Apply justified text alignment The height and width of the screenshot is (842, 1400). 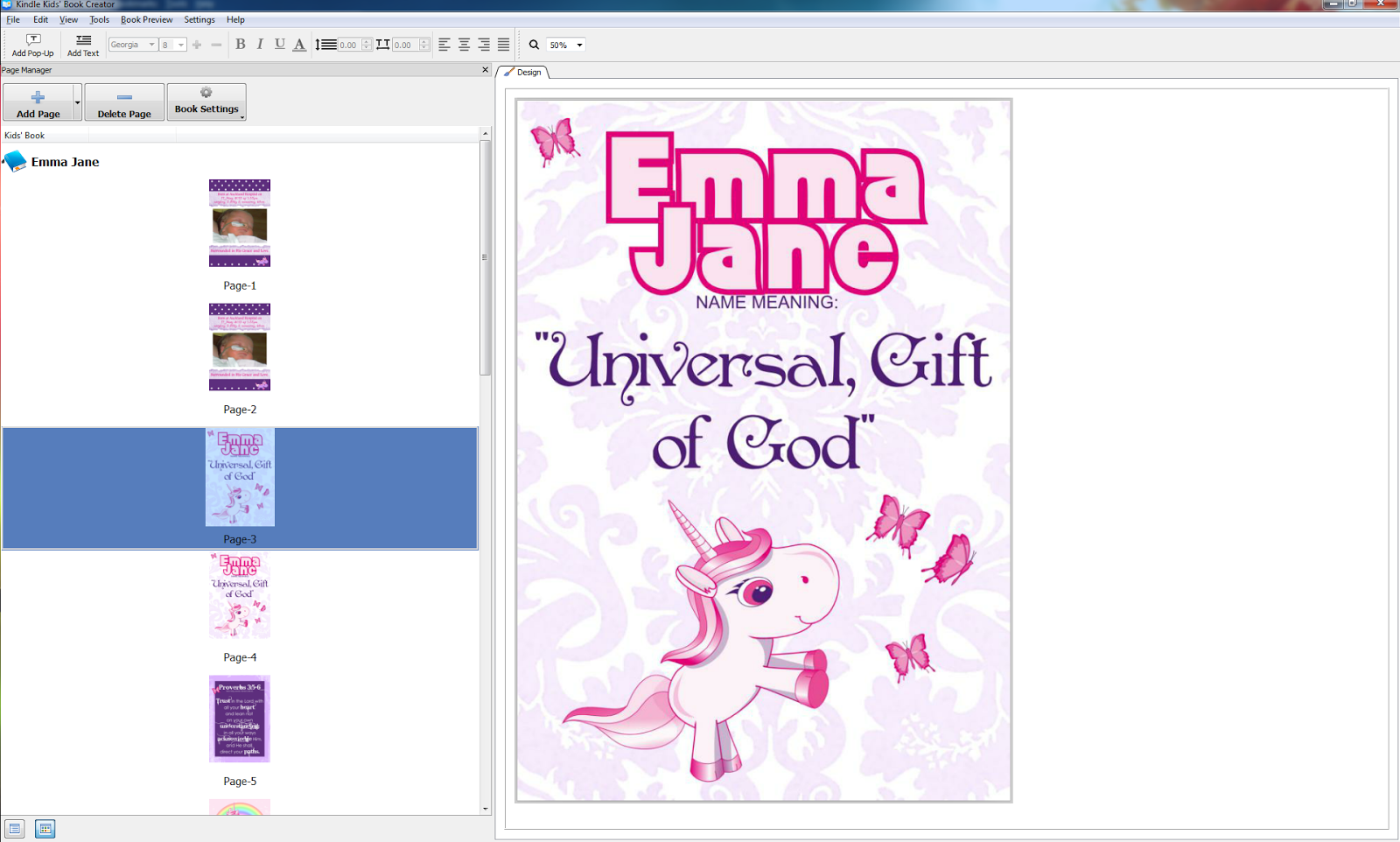pyautogui.click(x=503, y=45)
